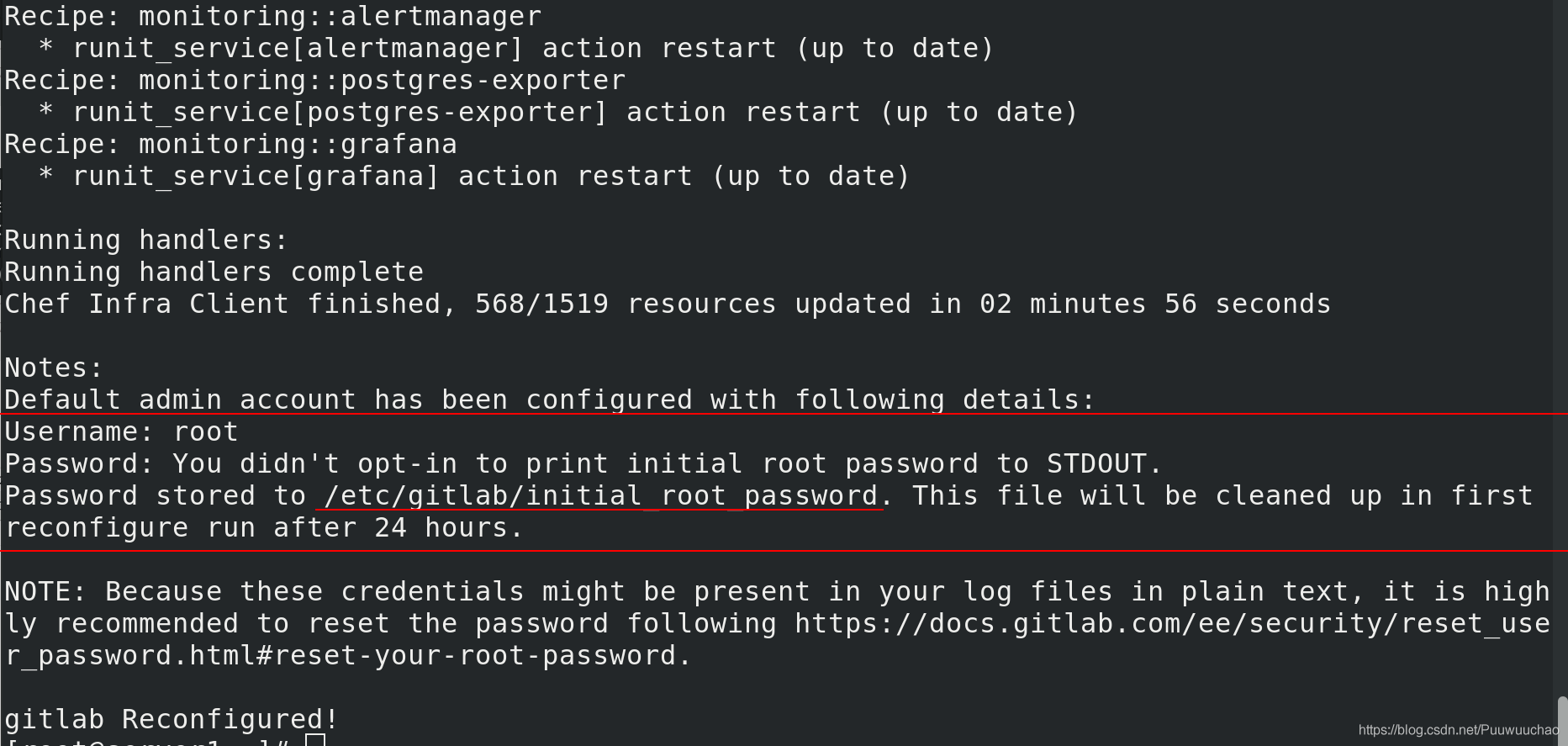
Task: Click the 'Username: root' line
Action: (x=122, y=432)
